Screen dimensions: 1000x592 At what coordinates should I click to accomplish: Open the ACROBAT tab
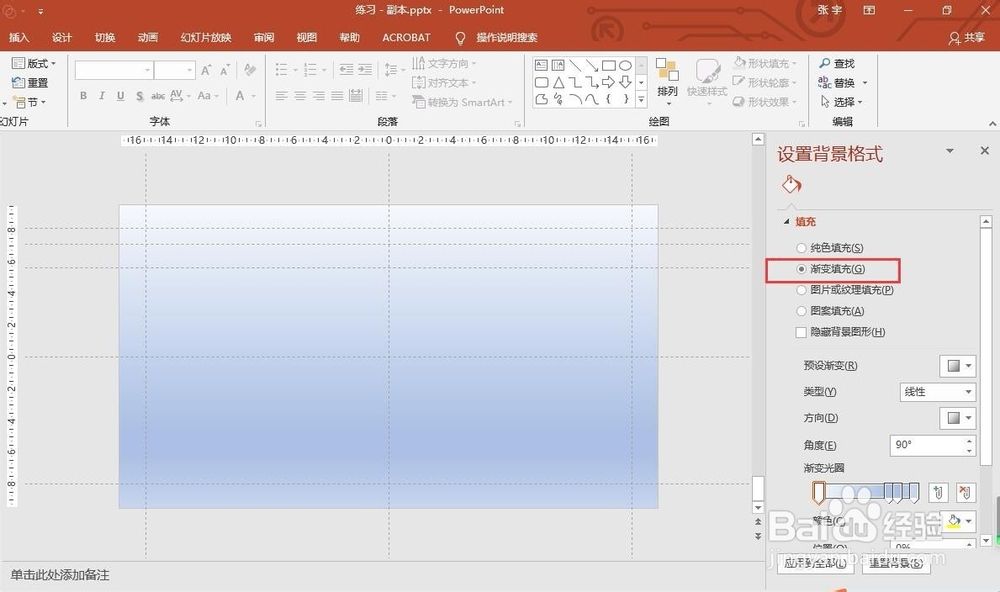pos(406,38)
